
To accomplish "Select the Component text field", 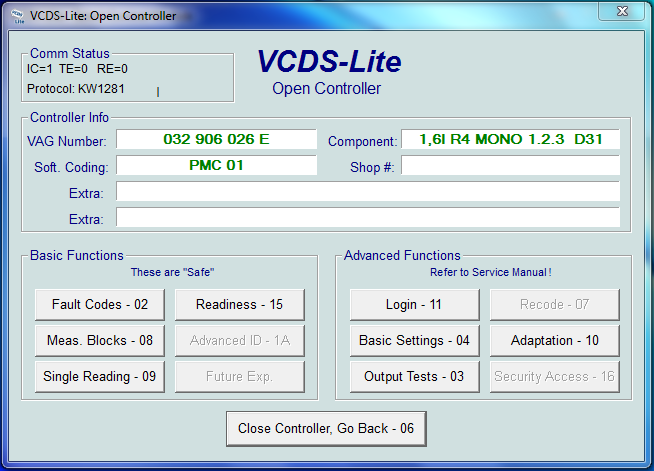I will (x=510, y=140).
